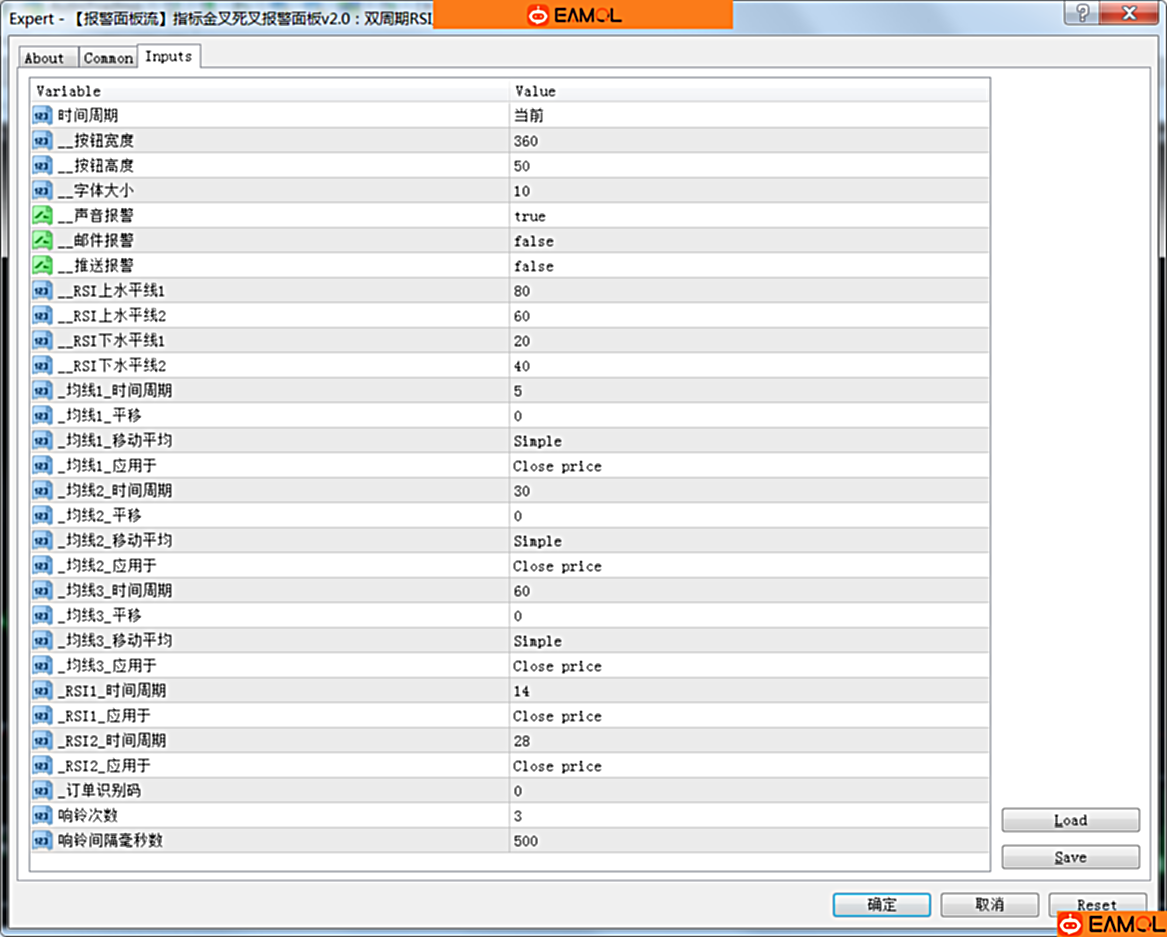Click the green boolean icon for __声音报警
This screenshot has width=1167, height=937.
[42, 216]
